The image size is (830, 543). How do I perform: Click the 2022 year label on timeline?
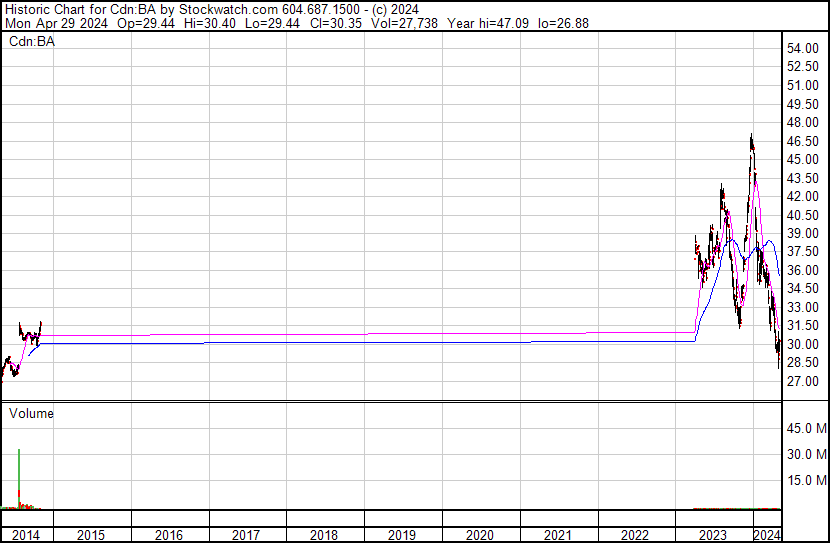coord(636,535)
